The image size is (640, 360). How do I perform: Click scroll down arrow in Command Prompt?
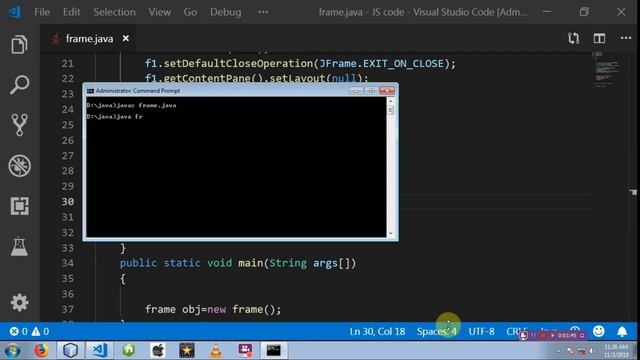[391, 233]
